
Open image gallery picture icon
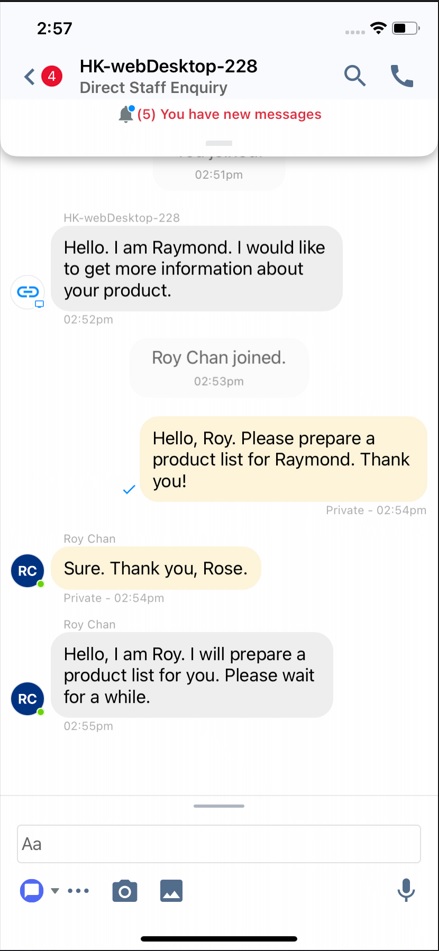(x=171, y=891)
